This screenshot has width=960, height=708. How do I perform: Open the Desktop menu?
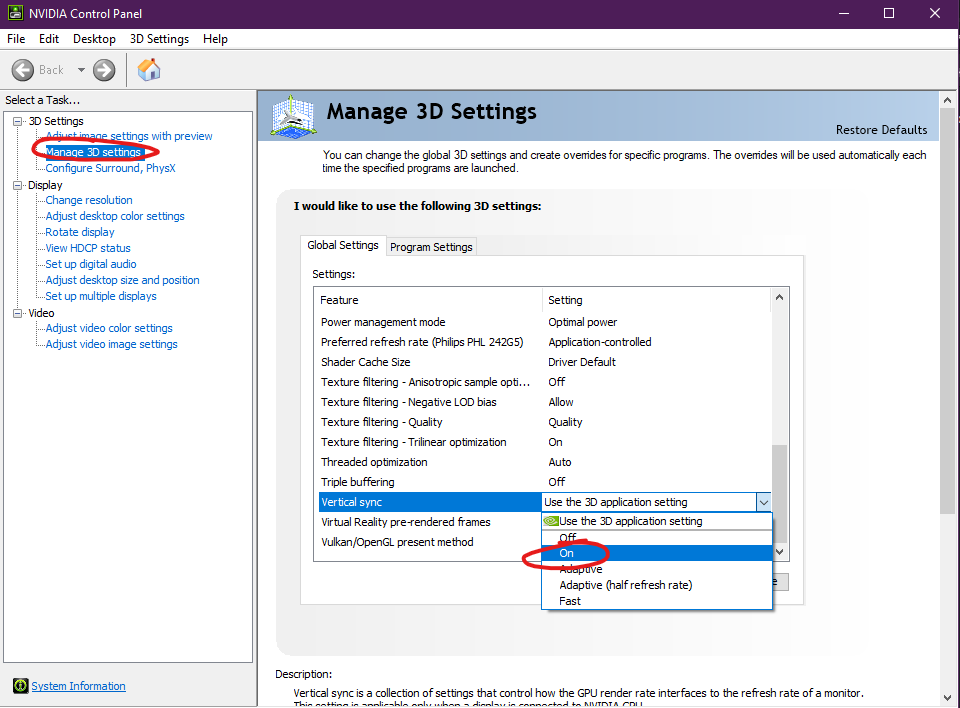(x=94, y=39)
